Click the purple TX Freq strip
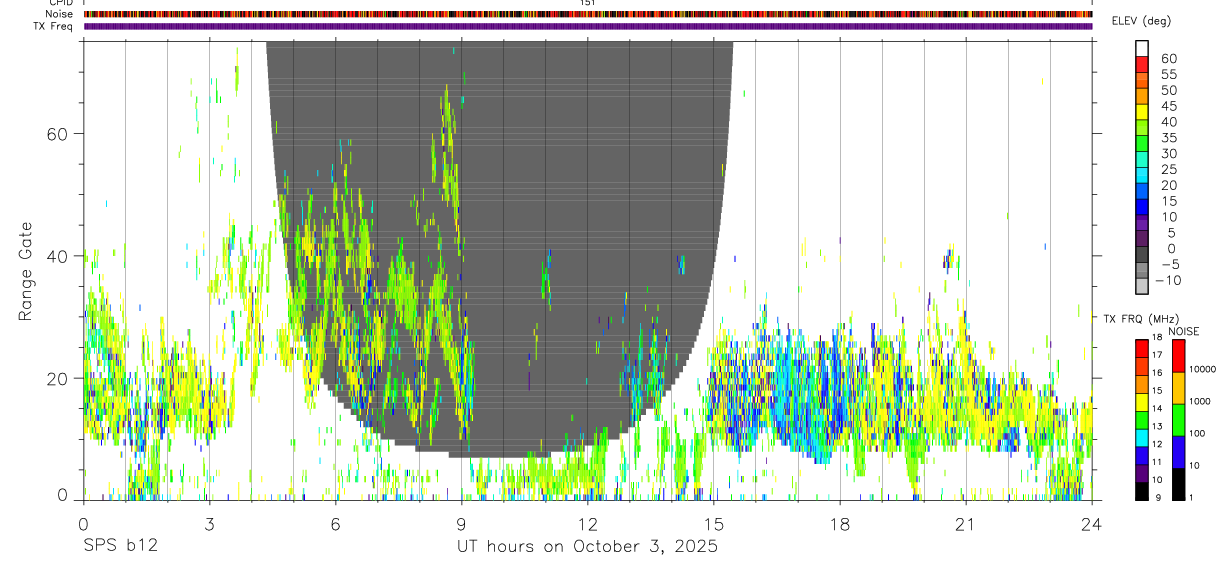1228x567 pixels. point(588,26)
